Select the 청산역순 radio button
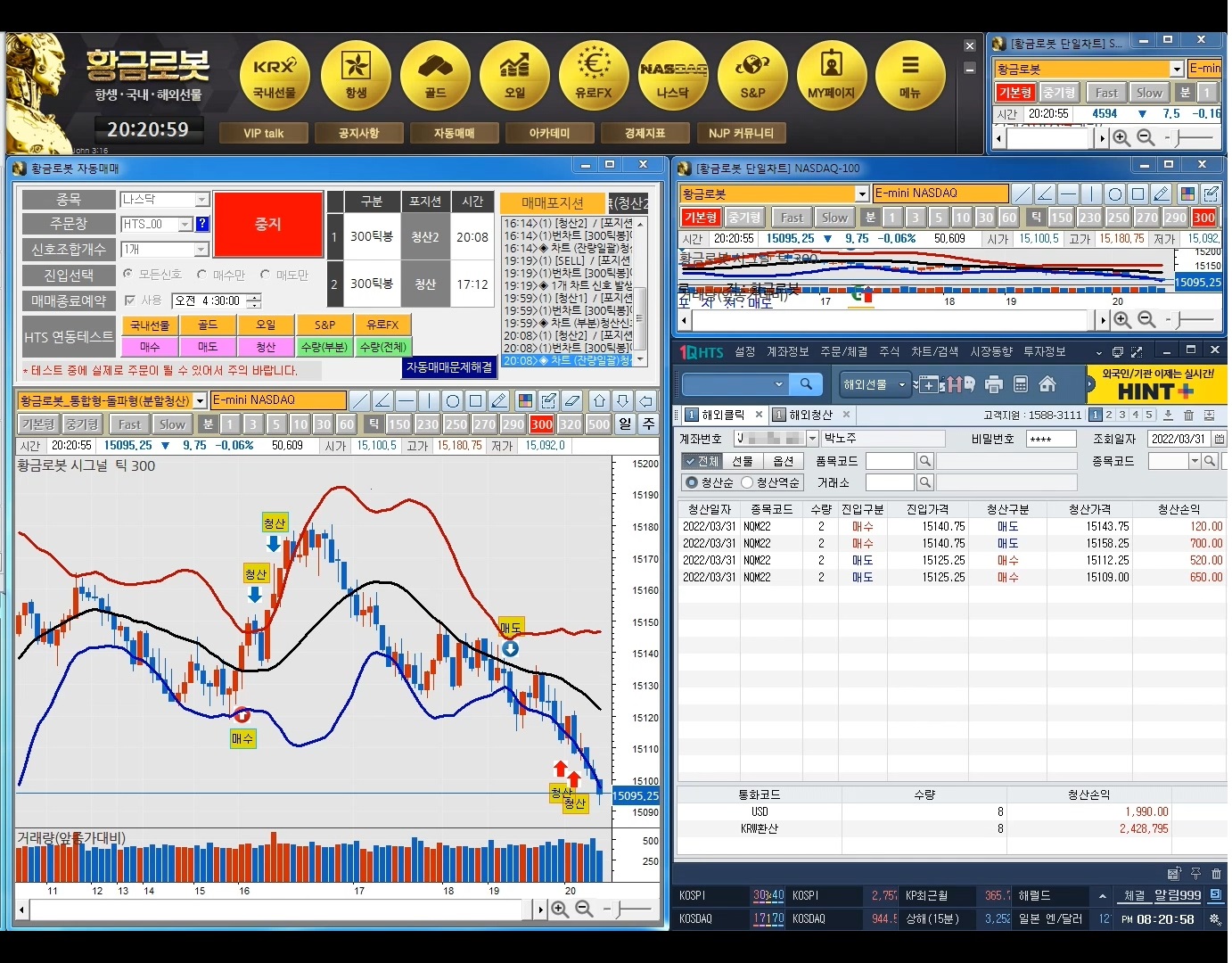This screenshot has height=963, width=1232. [747, 482]
